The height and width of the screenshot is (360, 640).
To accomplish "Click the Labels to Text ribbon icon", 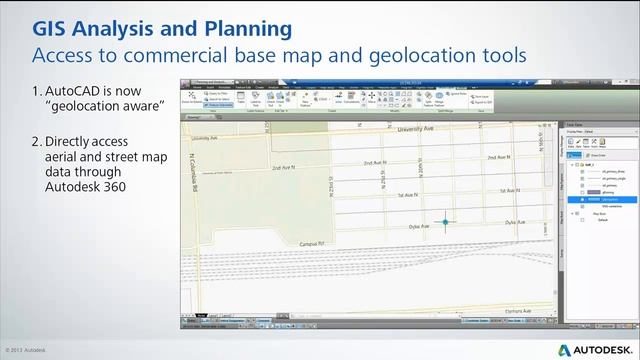I will tap(256, 99).
